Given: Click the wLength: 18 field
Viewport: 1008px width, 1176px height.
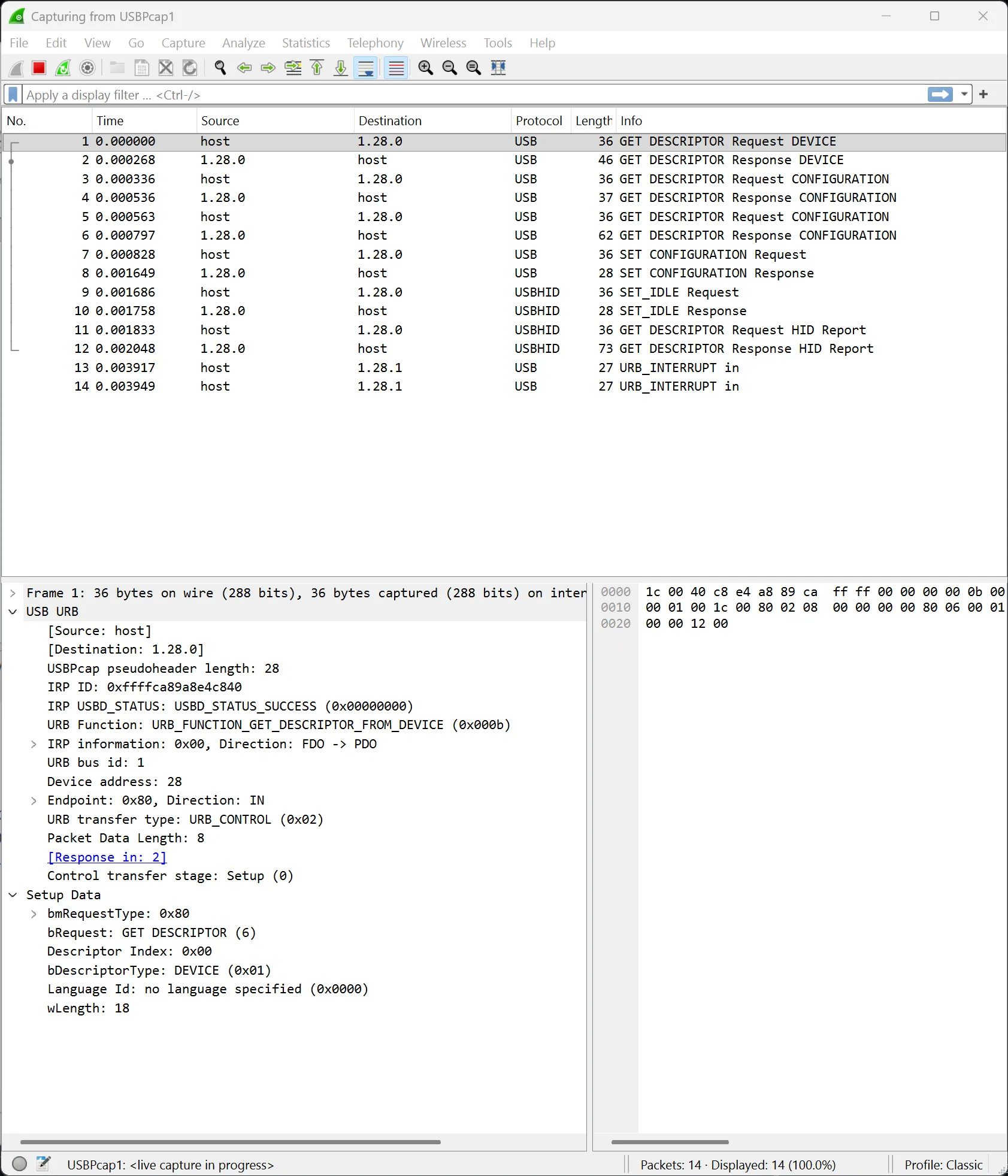Looking at the screenshot, I should point(89,1008).
